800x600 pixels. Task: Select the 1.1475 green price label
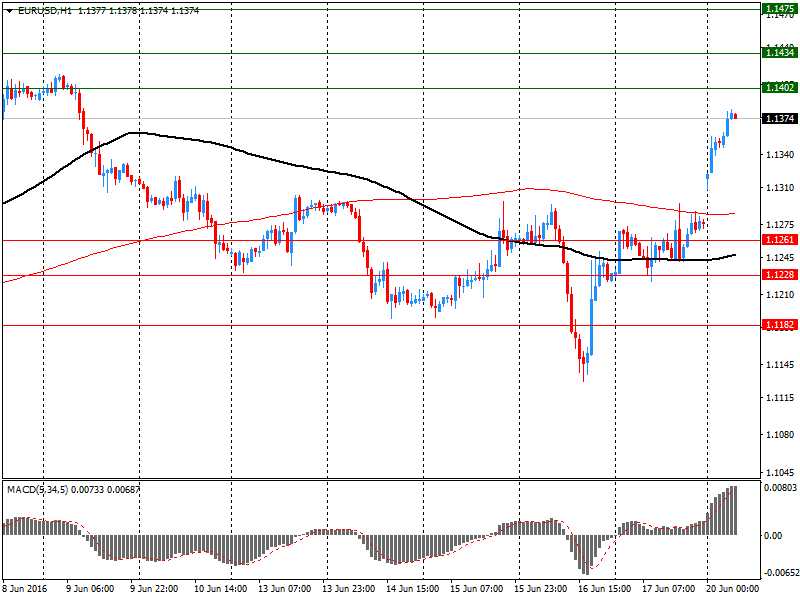coord(780,9)
